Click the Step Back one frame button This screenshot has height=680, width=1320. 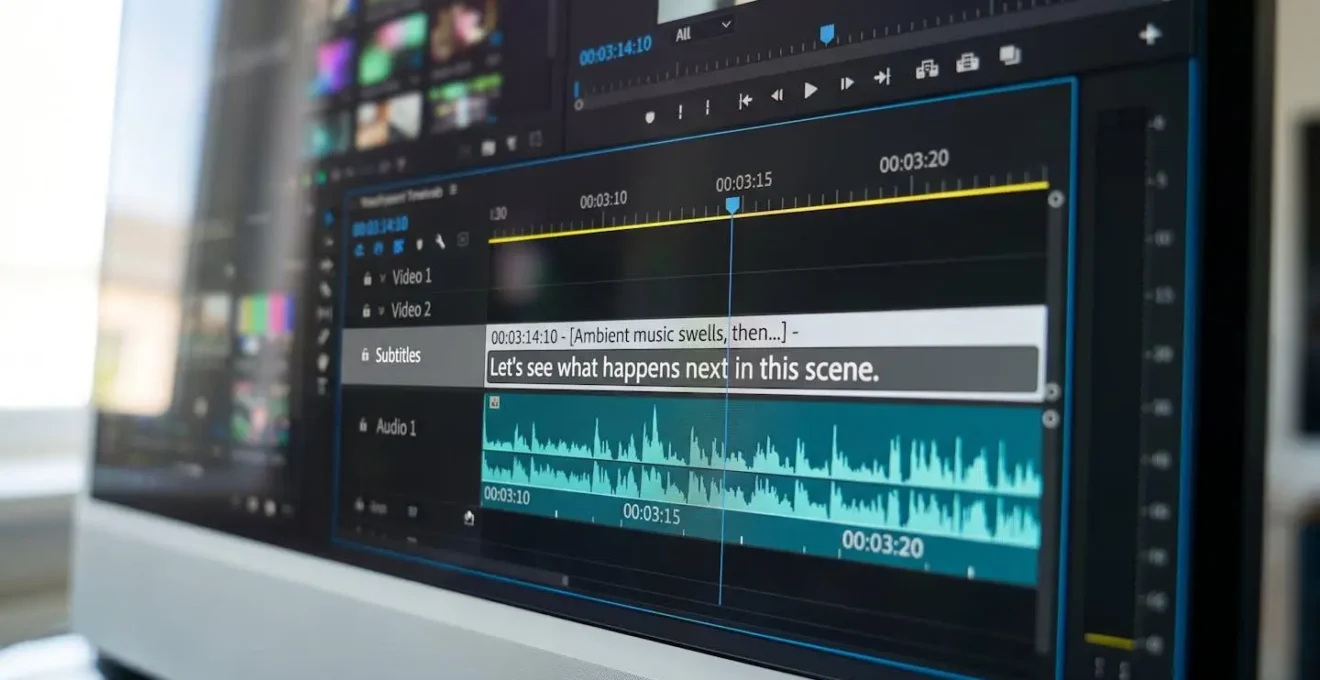pos(776,96)
